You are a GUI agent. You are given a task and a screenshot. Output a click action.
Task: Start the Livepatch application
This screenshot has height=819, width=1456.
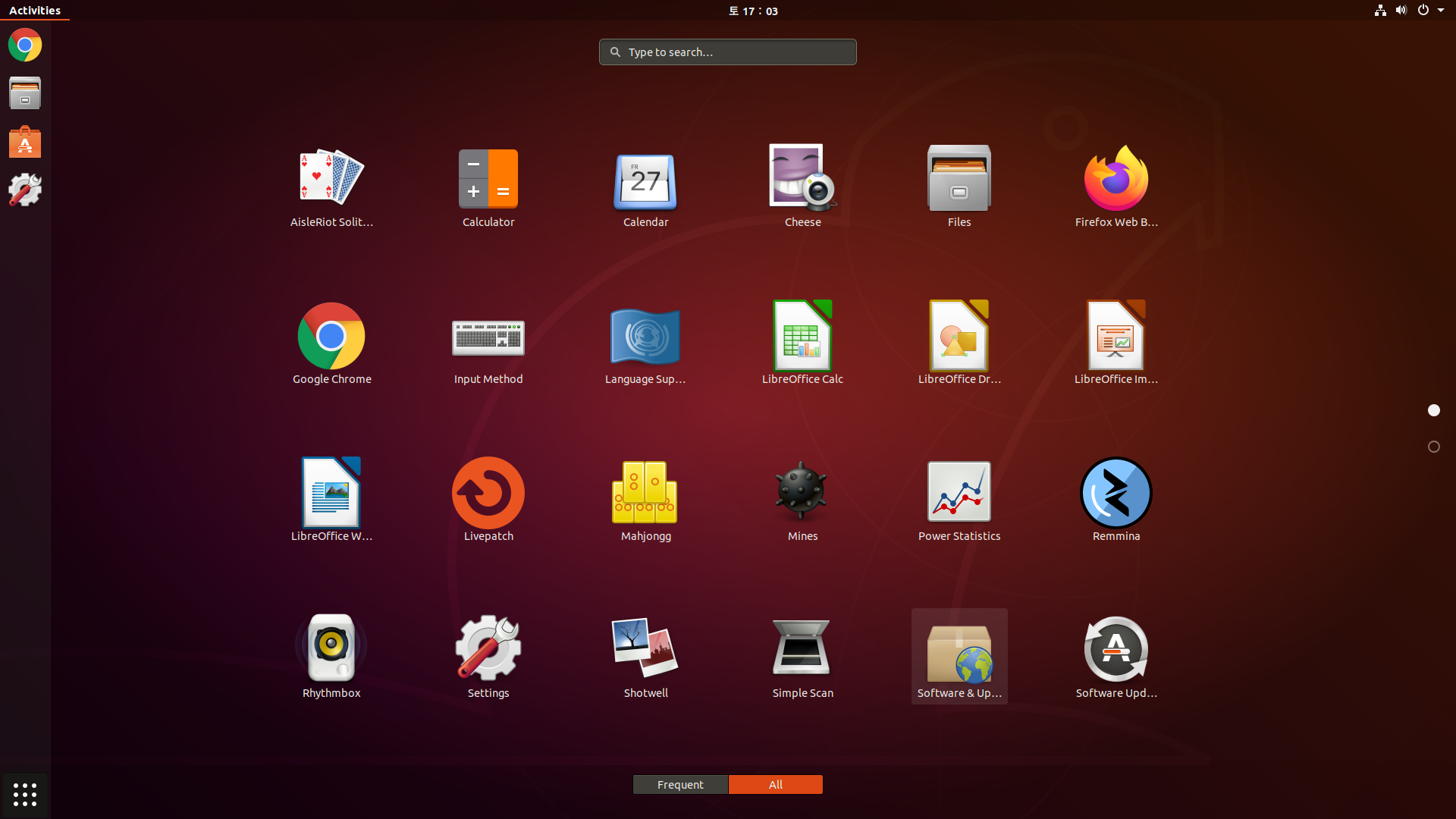pyautogui.click(x=488, y=494)
